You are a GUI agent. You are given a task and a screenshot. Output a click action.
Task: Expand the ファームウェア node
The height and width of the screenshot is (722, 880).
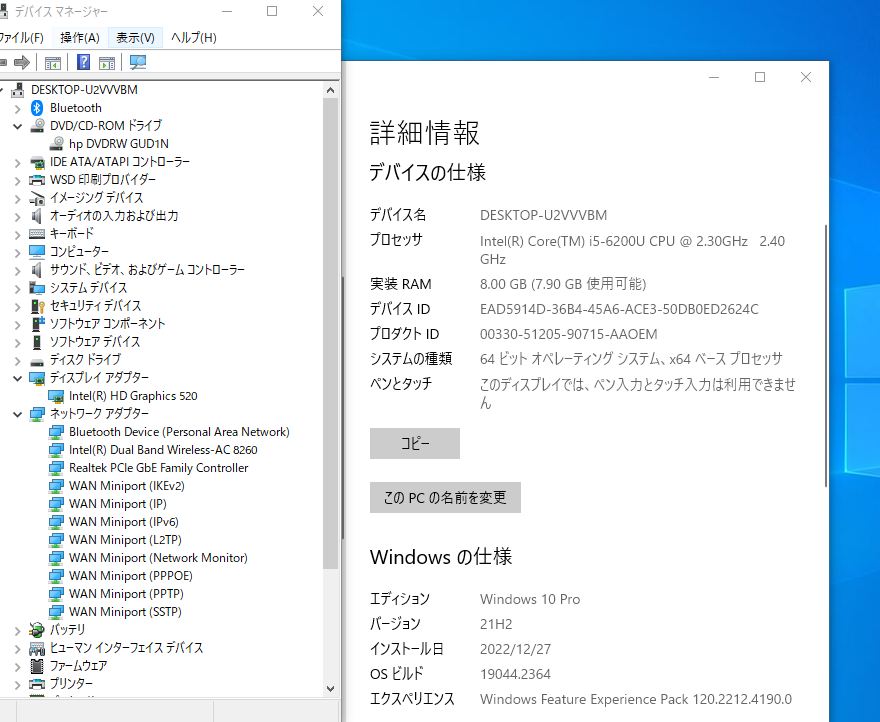point(17,666)
